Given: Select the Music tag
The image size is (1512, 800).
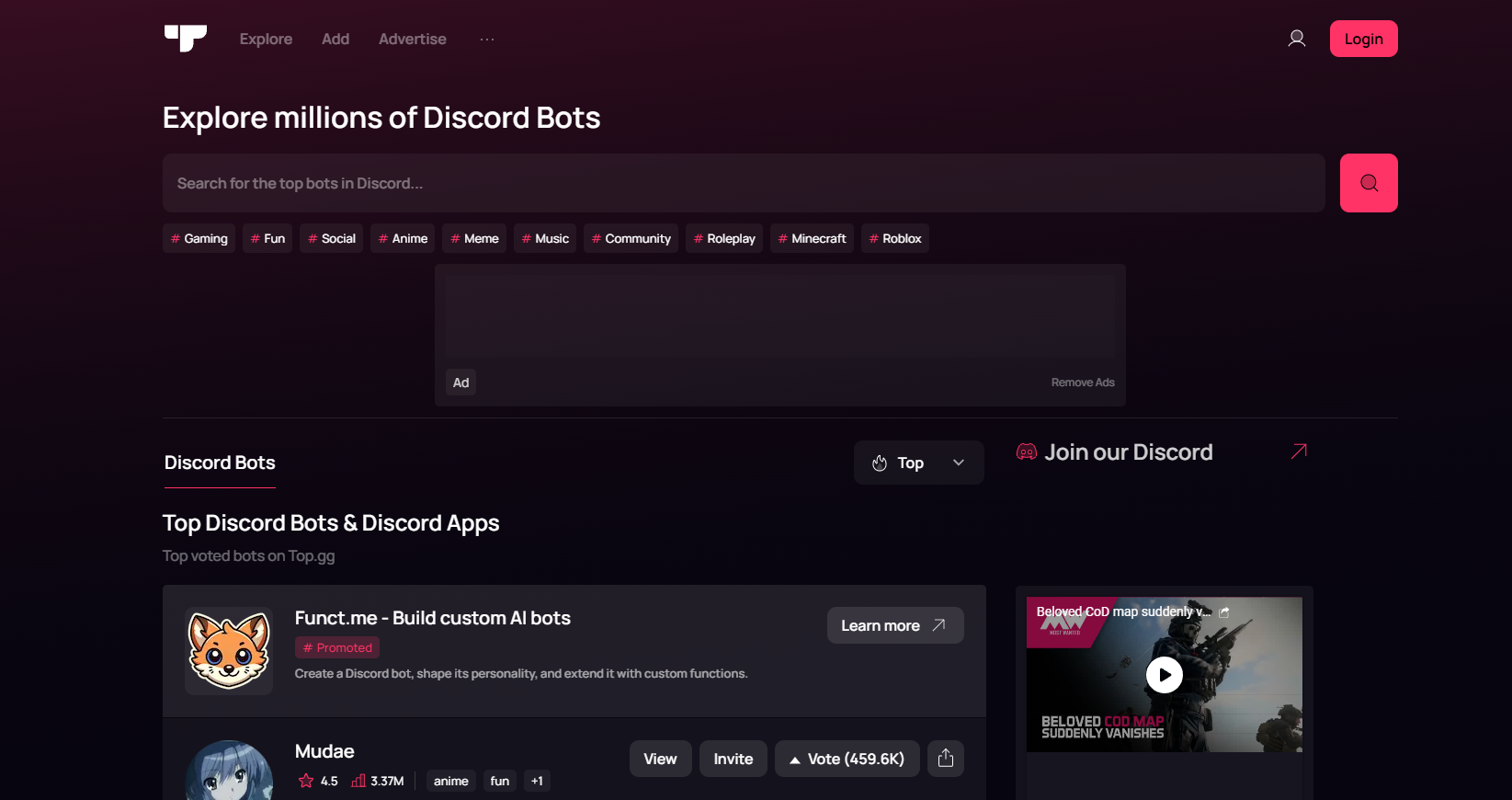Looking at the screenshot, I should click(x=545, y=238).
